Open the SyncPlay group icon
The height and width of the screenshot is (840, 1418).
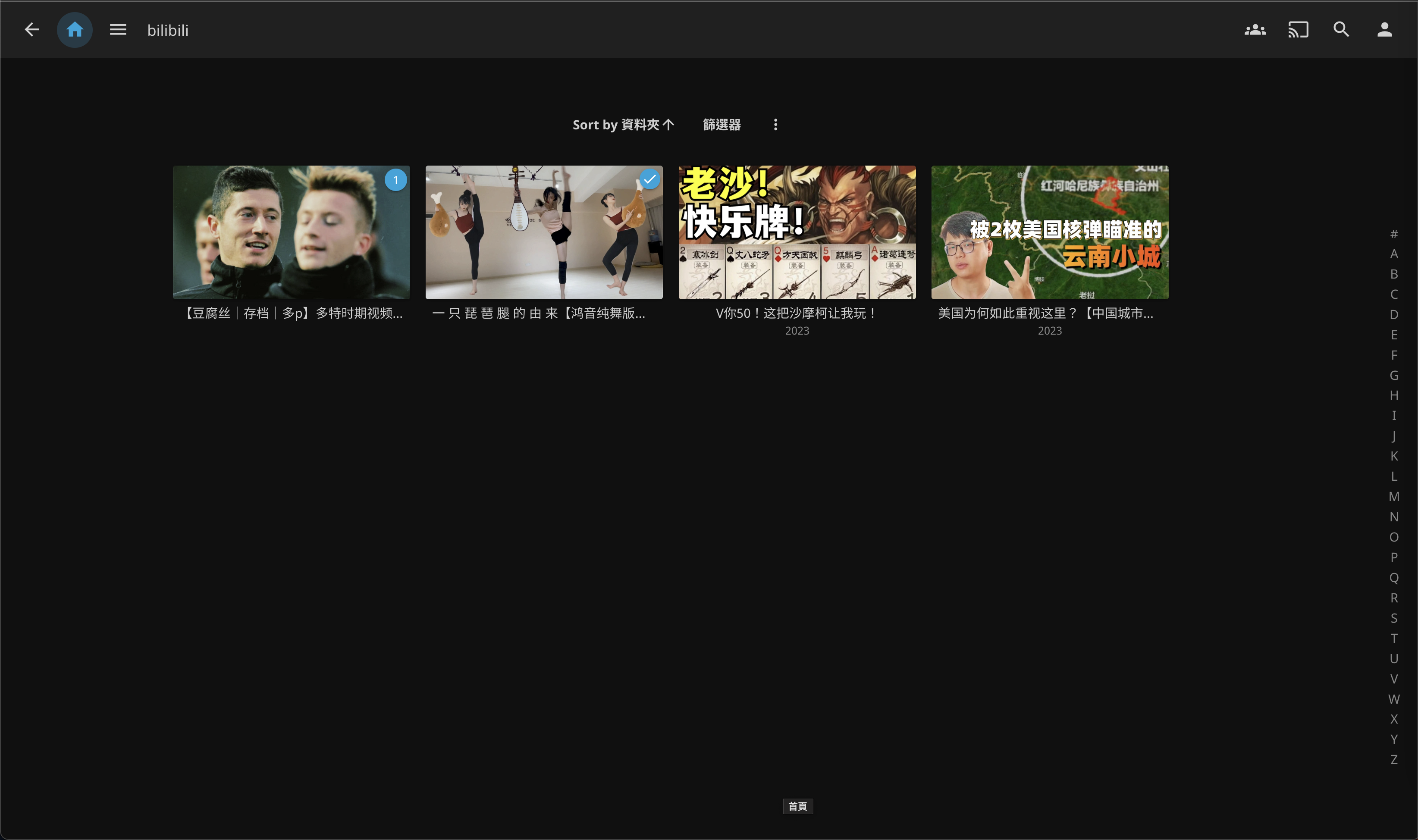point(1255,29)
